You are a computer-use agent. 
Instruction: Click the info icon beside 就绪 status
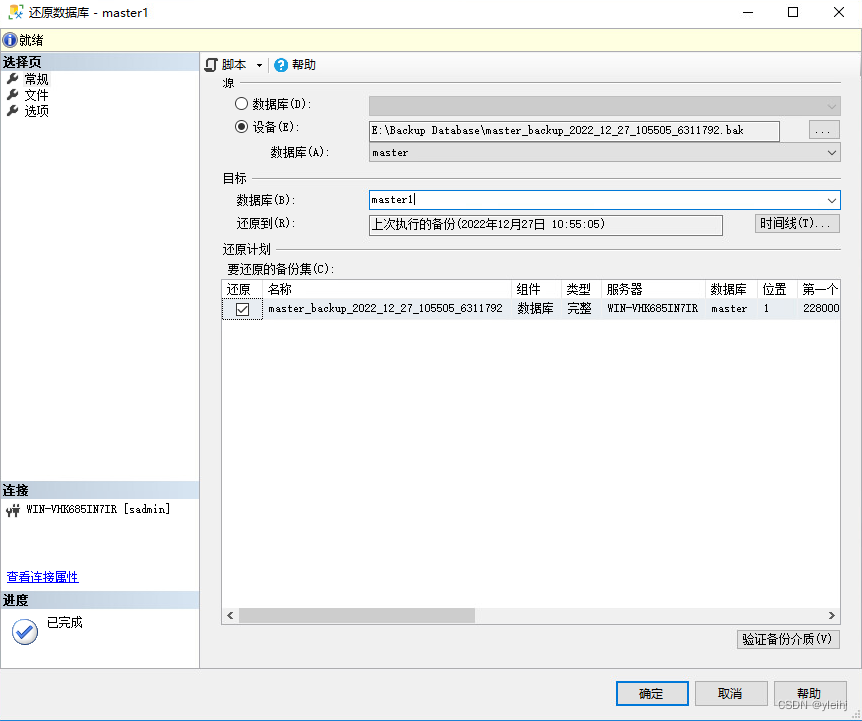11,39
